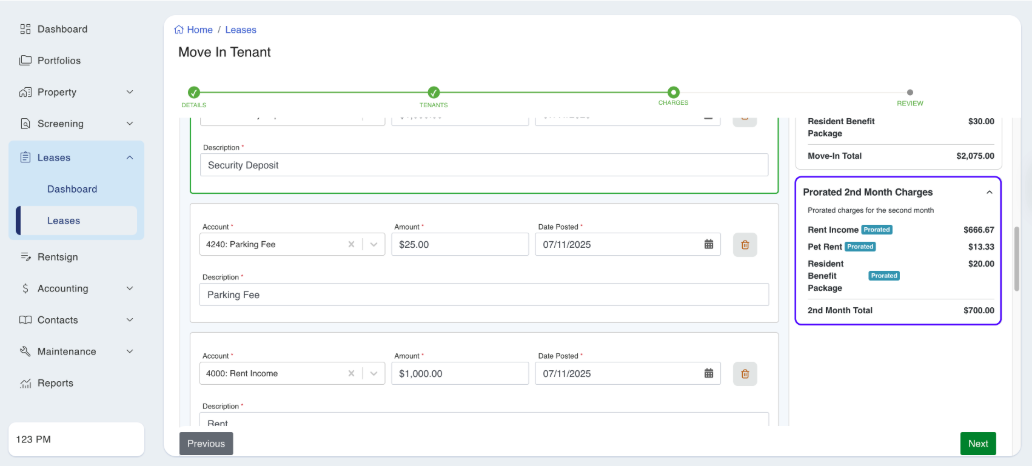Image resolution: width=1032 pixels, height=467 pixels.
Task: Click the vertical scrollbar on the right
Action: click(x=1017, y=270)
